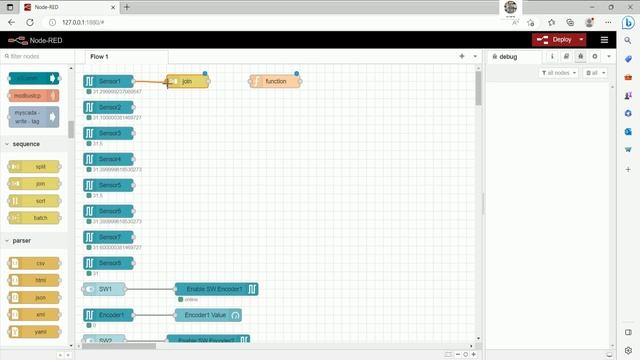640x360 pixels.
Task: Open the flow list dropdown arrow
Action: coord(475,56)
